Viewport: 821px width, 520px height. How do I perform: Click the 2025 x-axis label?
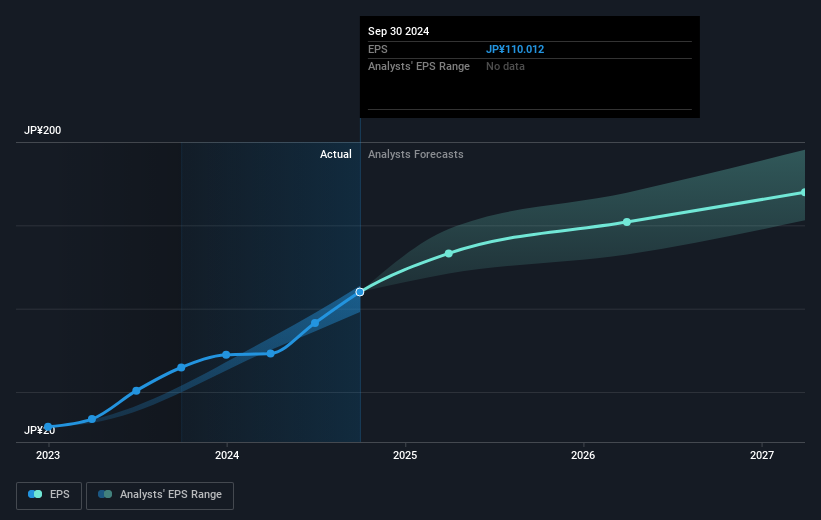(x=405, y=455)
